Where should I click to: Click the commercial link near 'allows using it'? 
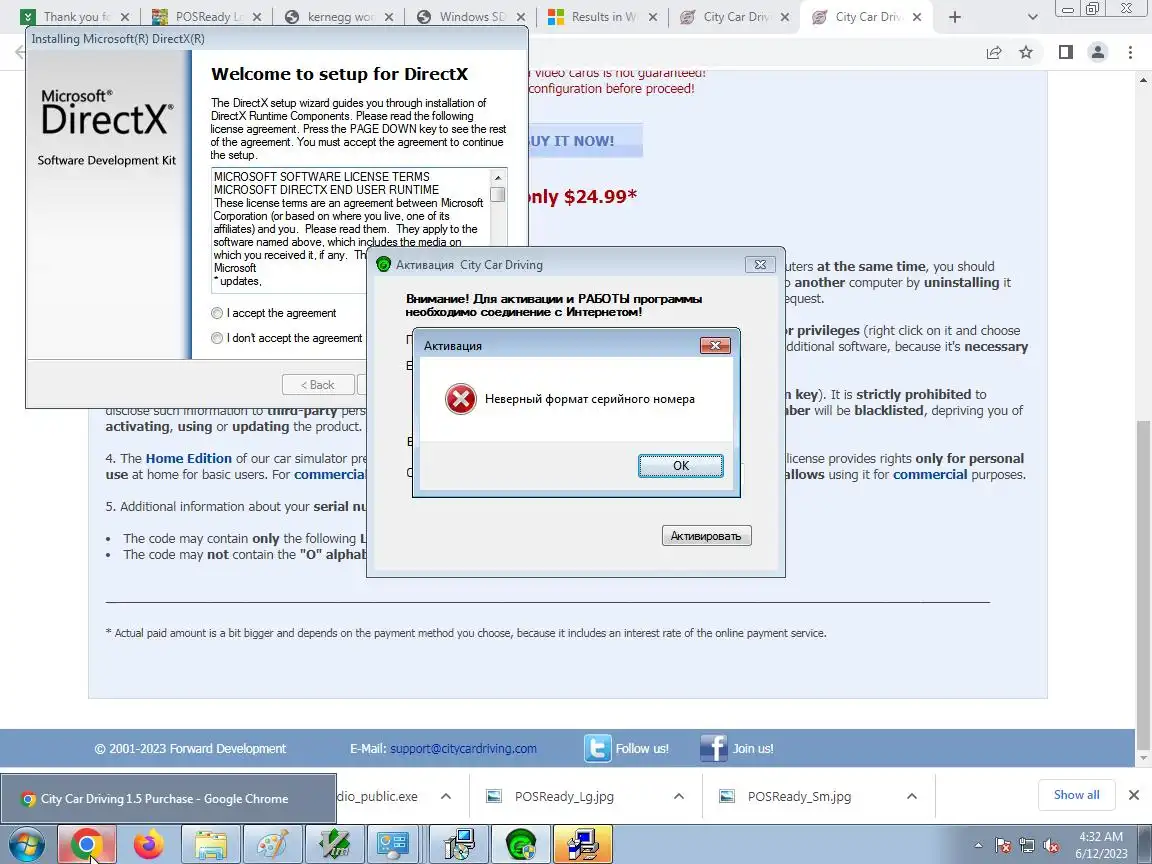tap(930, 475)
